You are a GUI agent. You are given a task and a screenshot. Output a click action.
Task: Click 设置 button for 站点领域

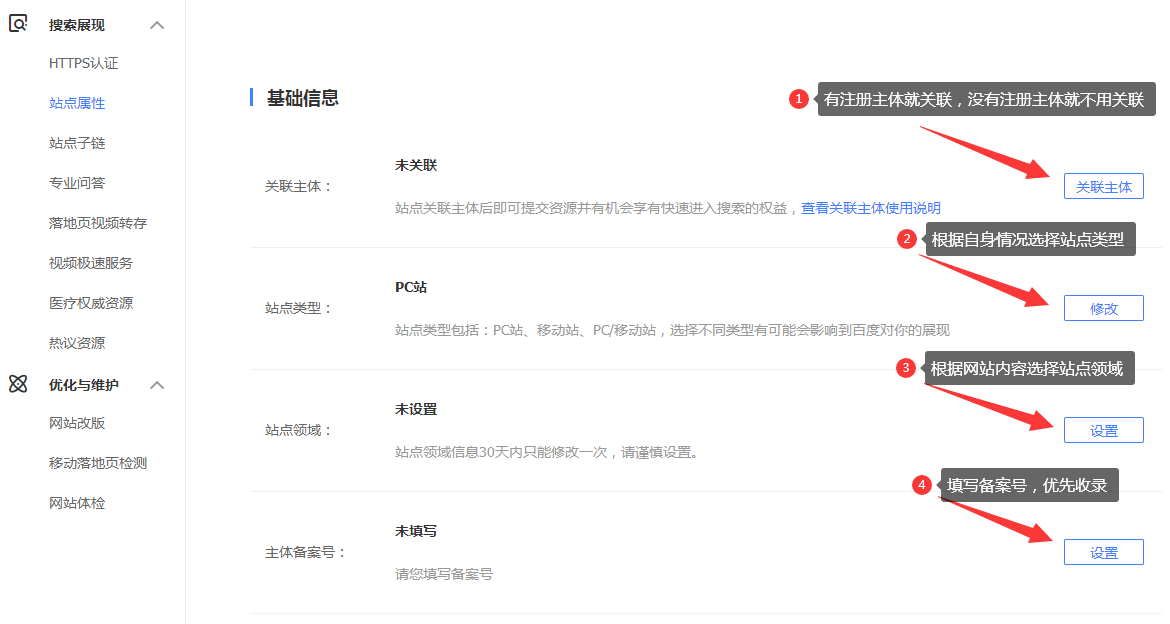click(x=1103, y=430)
